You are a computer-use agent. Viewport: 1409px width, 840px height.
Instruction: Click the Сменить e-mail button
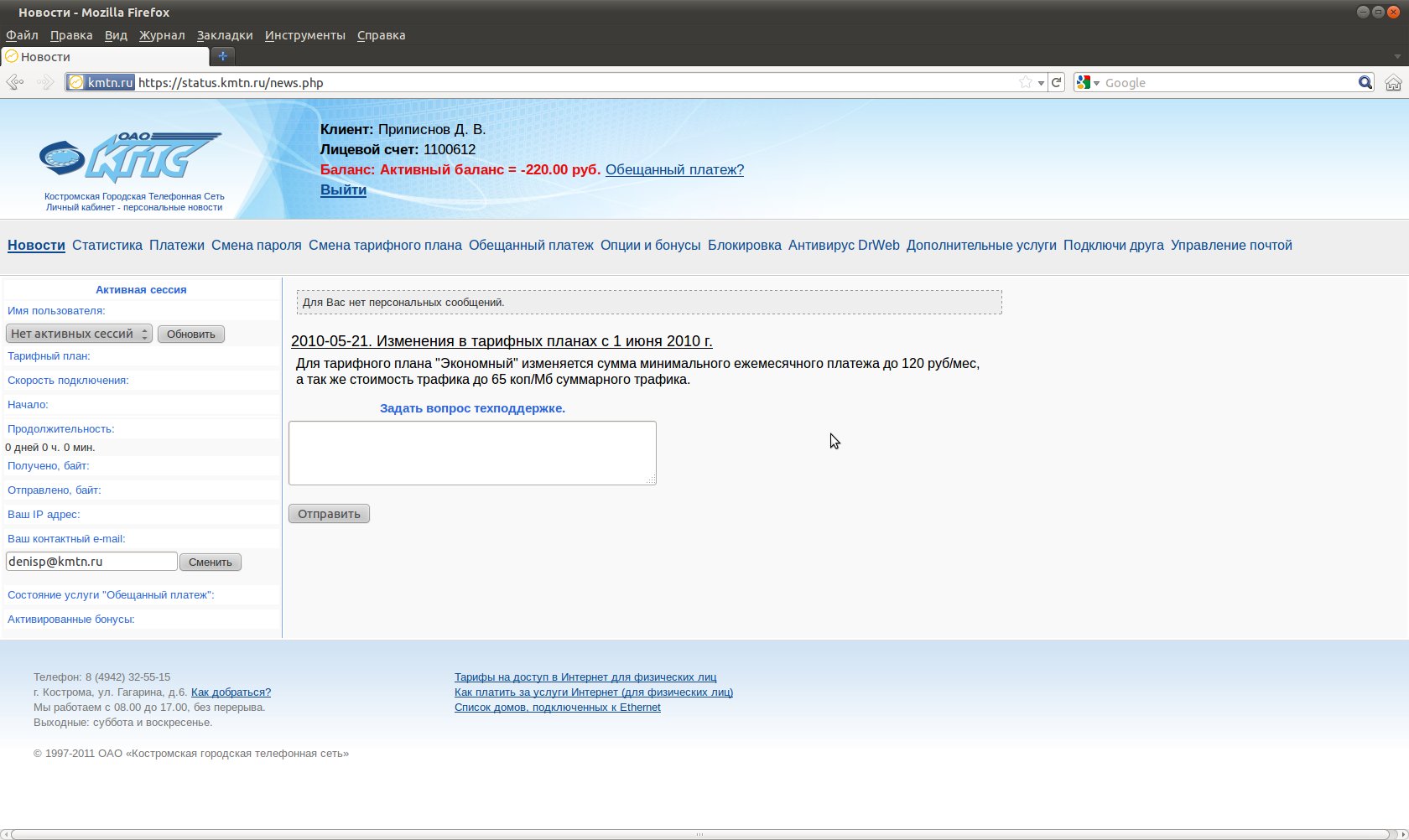coord(211,562)
